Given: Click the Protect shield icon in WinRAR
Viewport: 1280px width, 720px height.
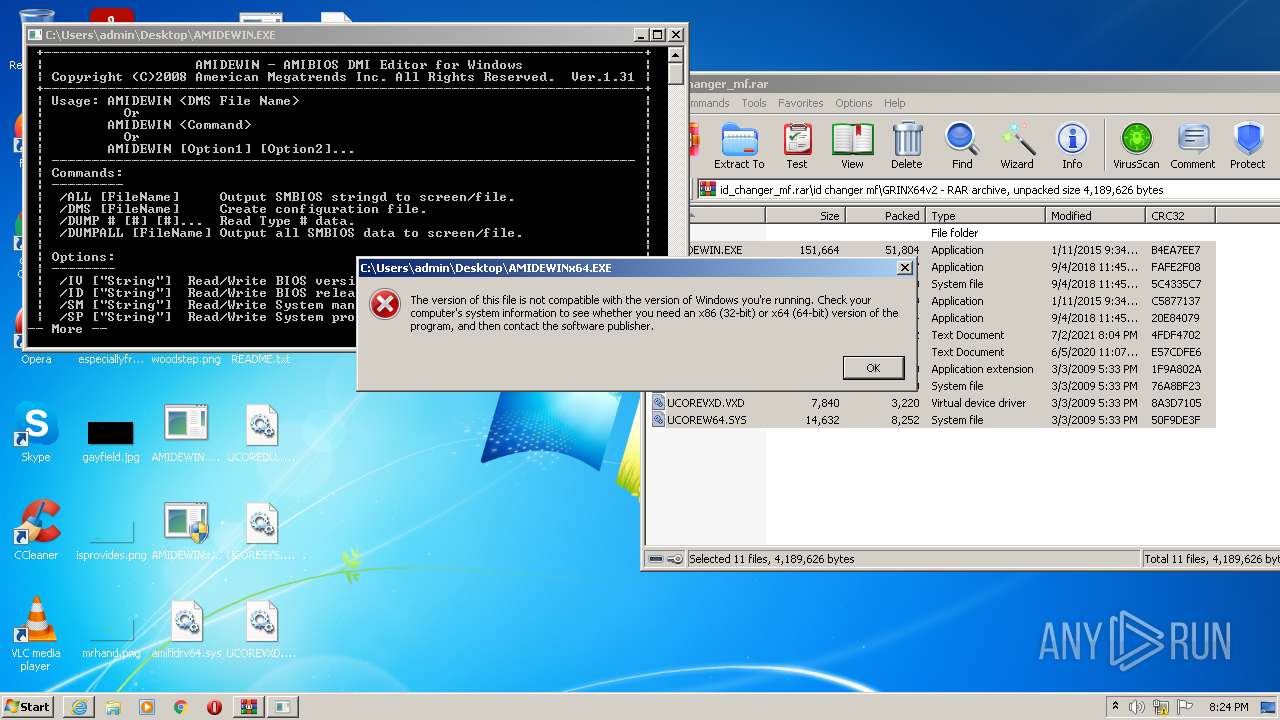Looking at the screenshot, I should 1248,146.
